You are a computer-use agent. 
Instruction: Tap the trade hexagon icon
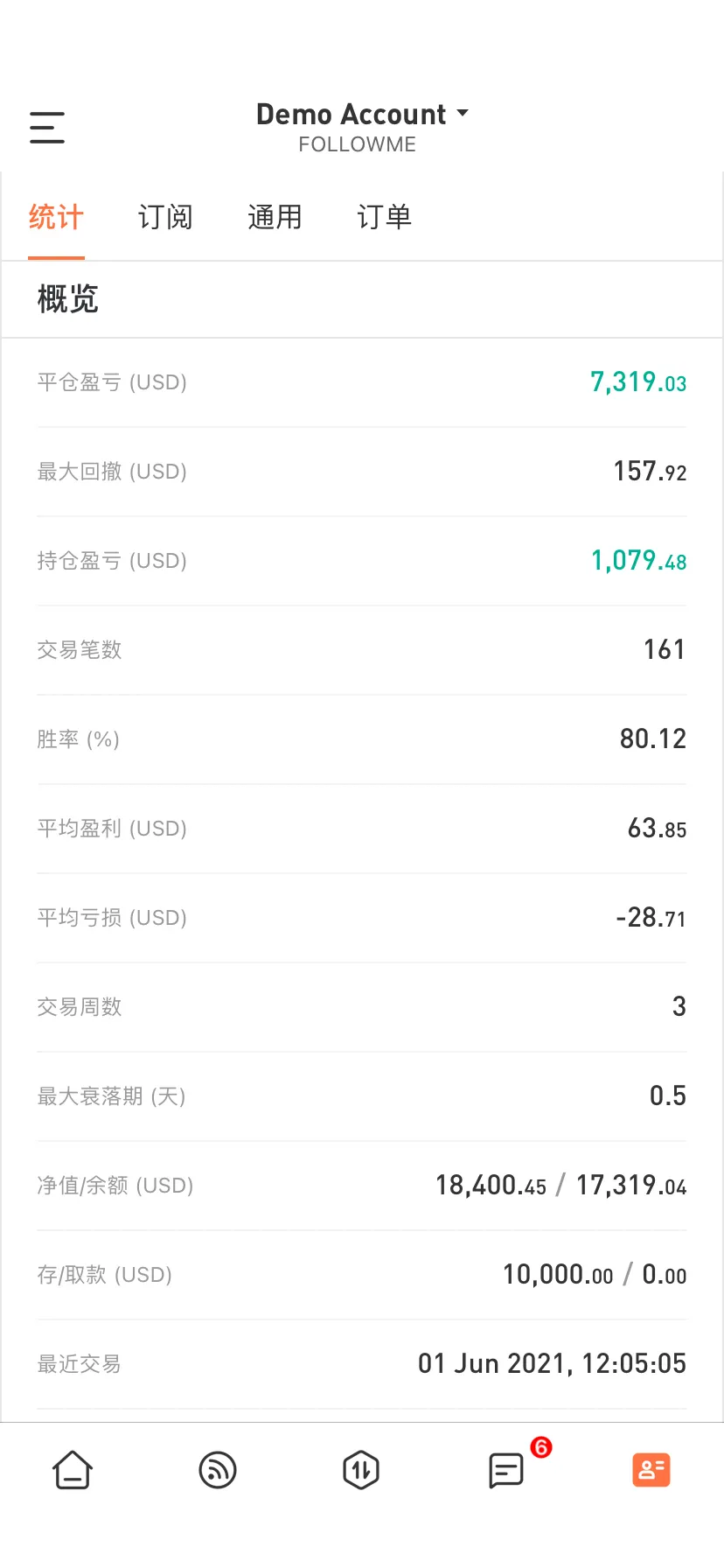coord(361,1470)
